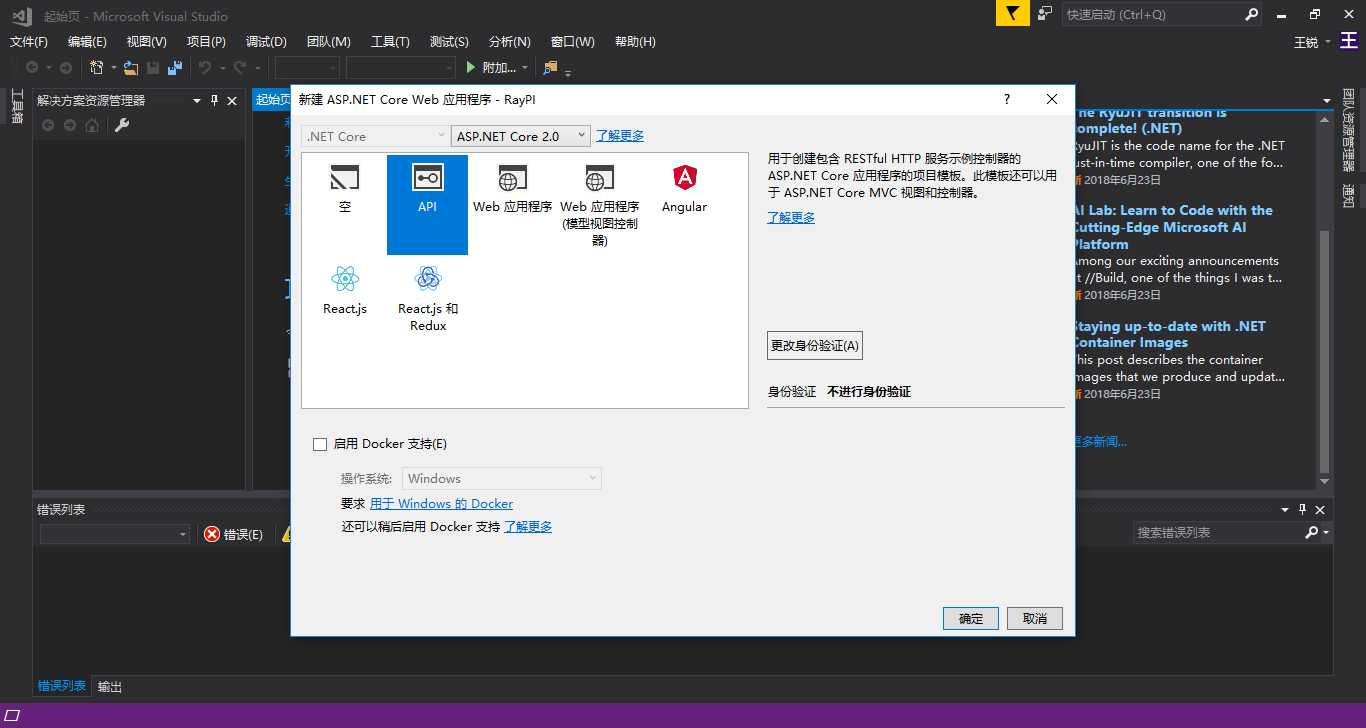This screenshot has width=1366, height=728.
Task: Expand the new project button dropdown arrow
Action: coord(113,67)
